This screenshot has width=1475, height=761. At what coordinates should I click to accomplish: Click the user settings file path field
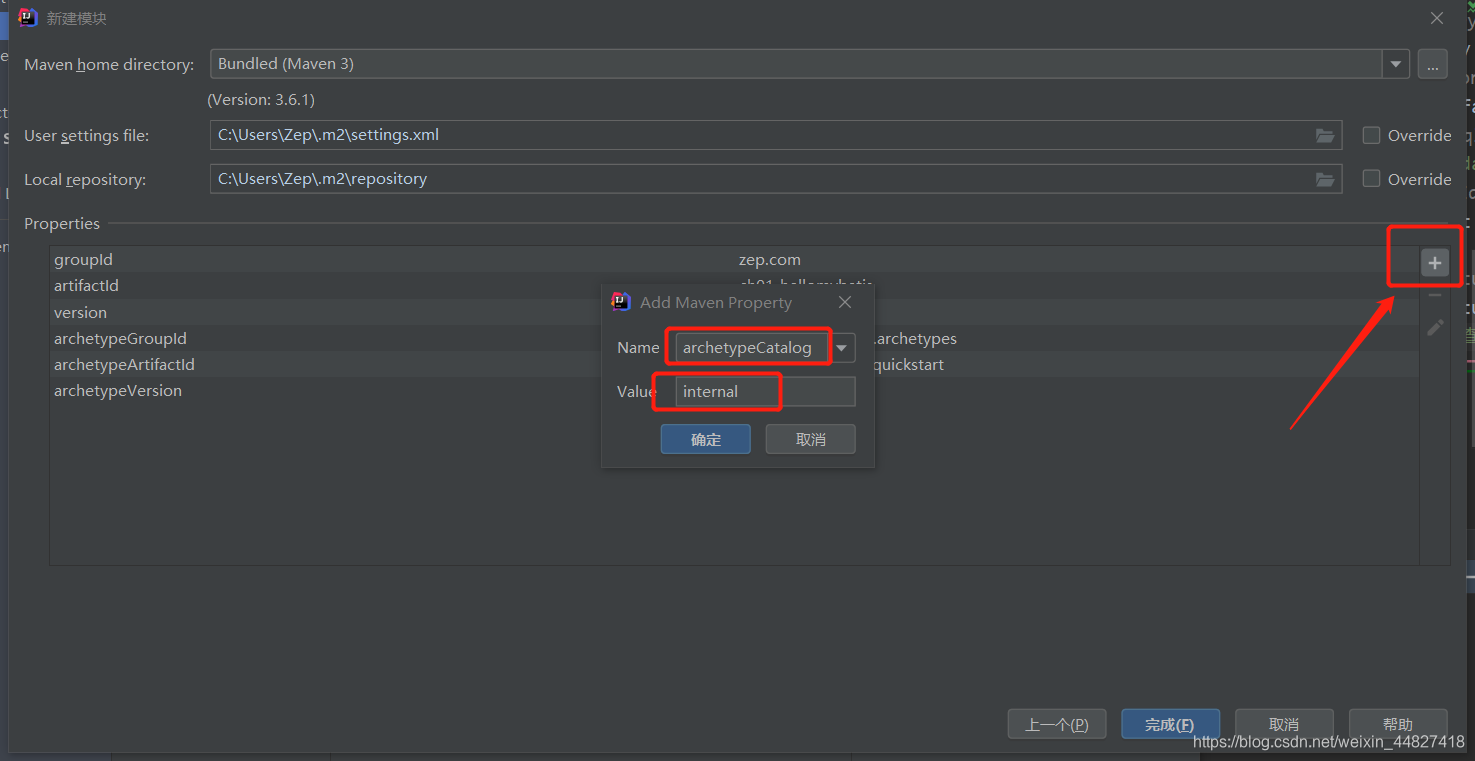click(x=775, y=135)
